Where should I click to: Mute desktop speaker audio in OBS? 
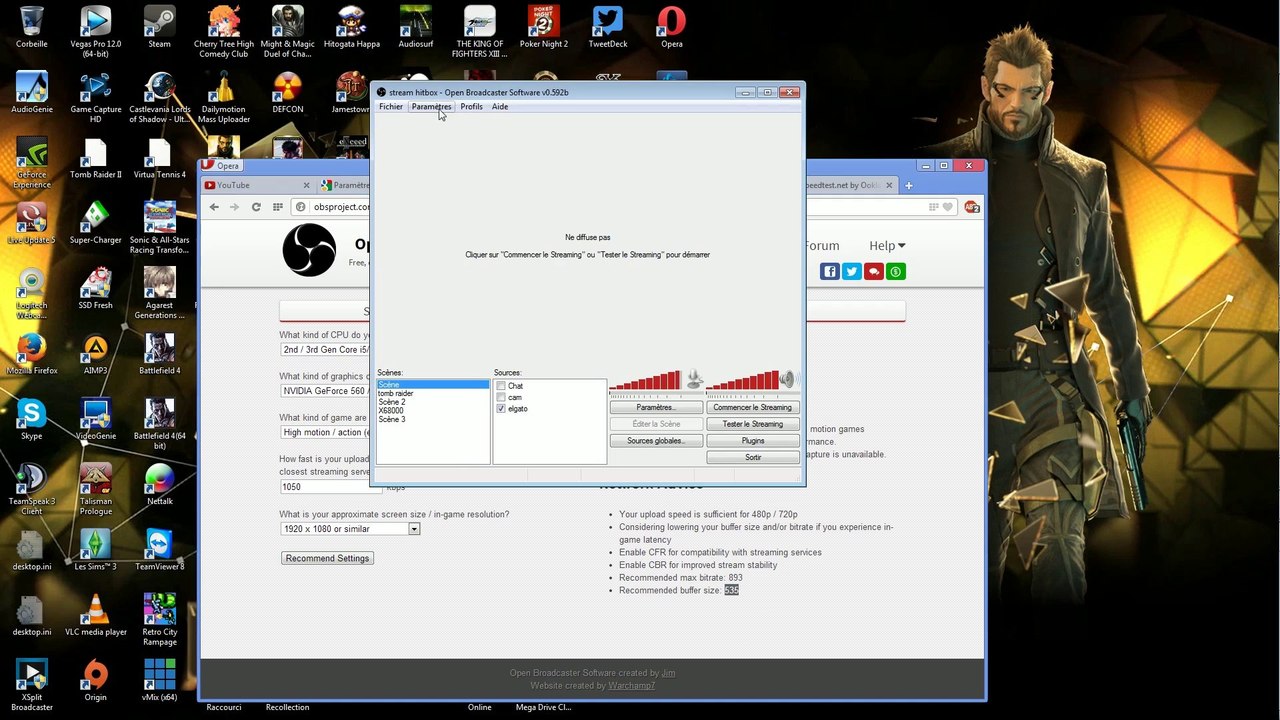click(x=788, y=380)
